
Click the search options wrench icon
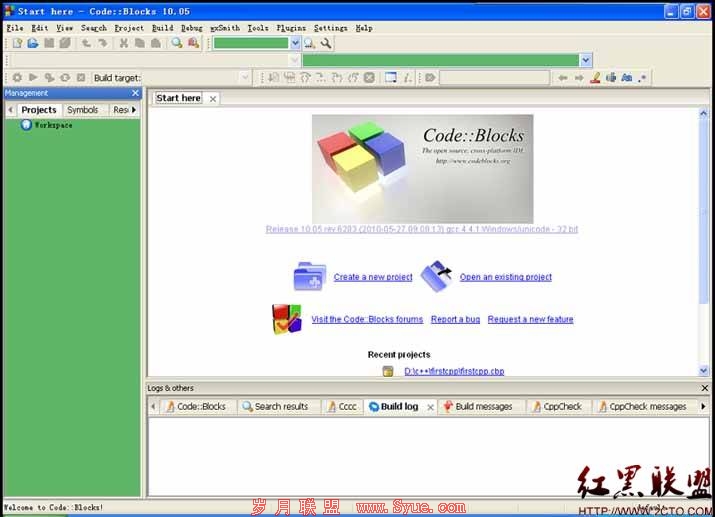coord(326,43)
